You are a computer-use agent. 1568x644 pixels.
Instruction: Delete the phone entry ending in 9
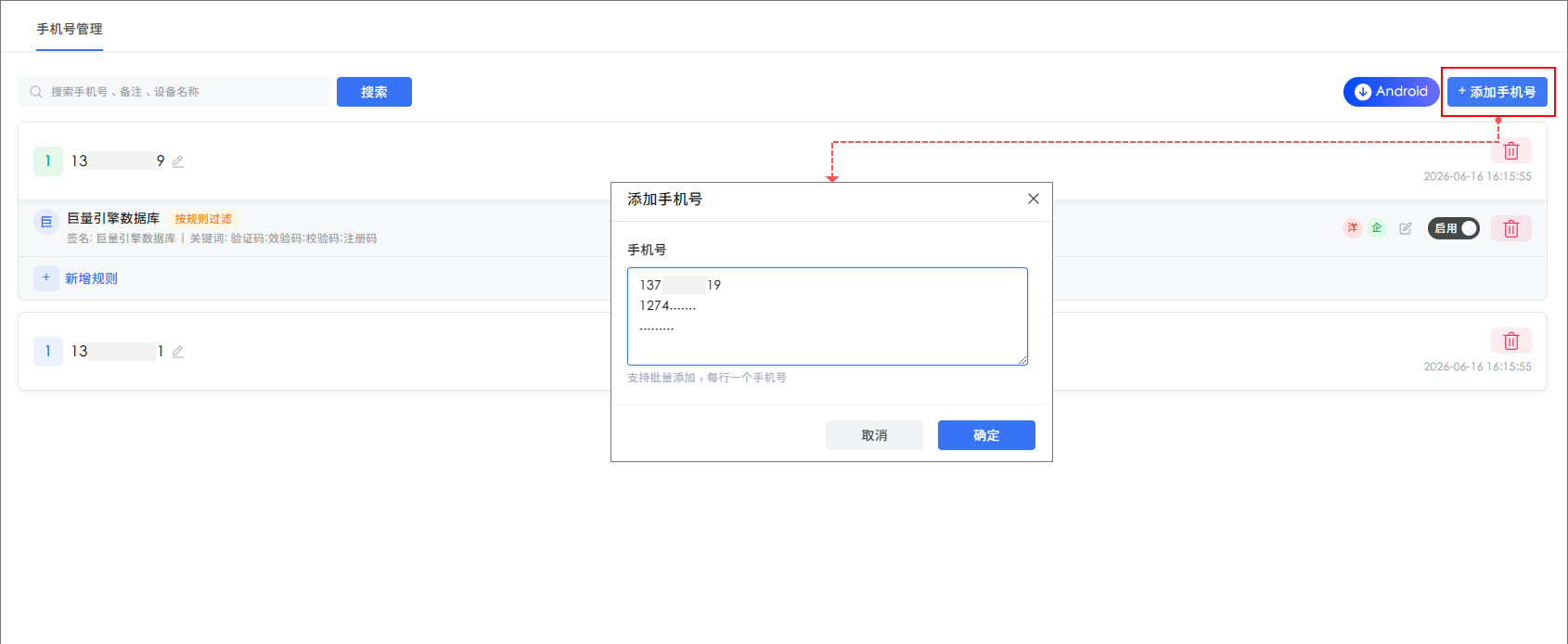coord(1510,150)
